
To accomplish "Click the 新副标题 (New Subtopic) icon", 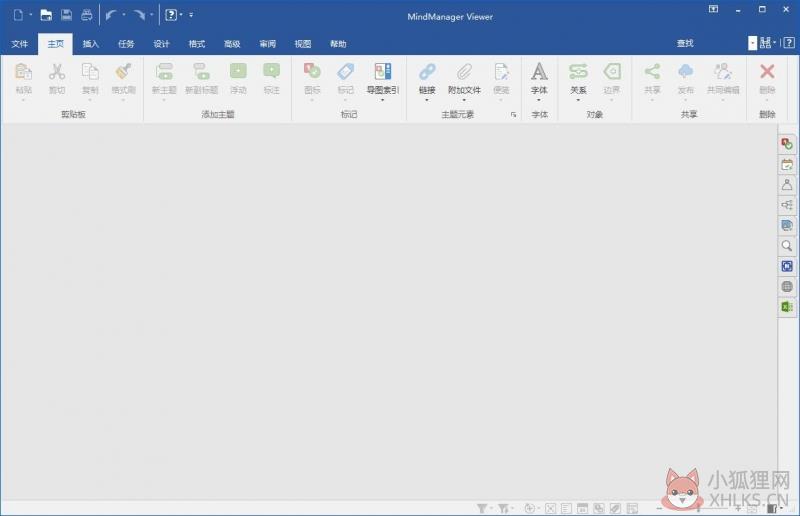I will click(201, 71).
